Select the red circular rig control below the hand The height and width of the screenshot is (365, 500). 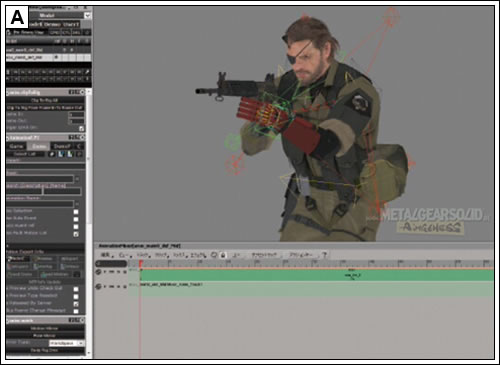tap(235, 166)
